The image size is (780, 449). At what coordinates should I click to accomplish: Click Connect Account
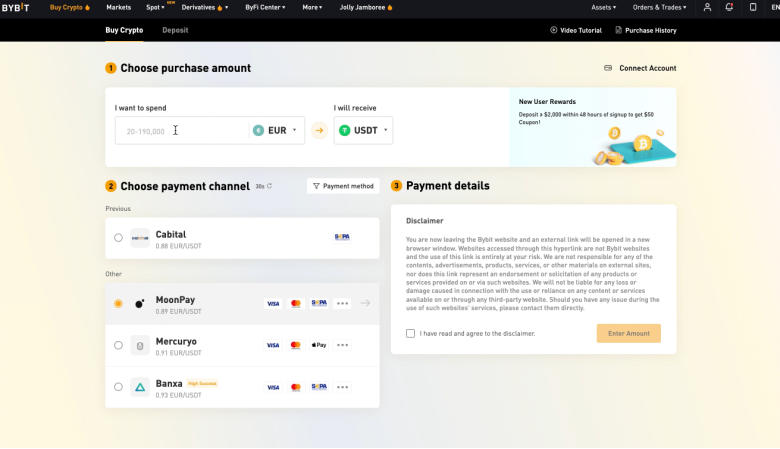point(640,68)
